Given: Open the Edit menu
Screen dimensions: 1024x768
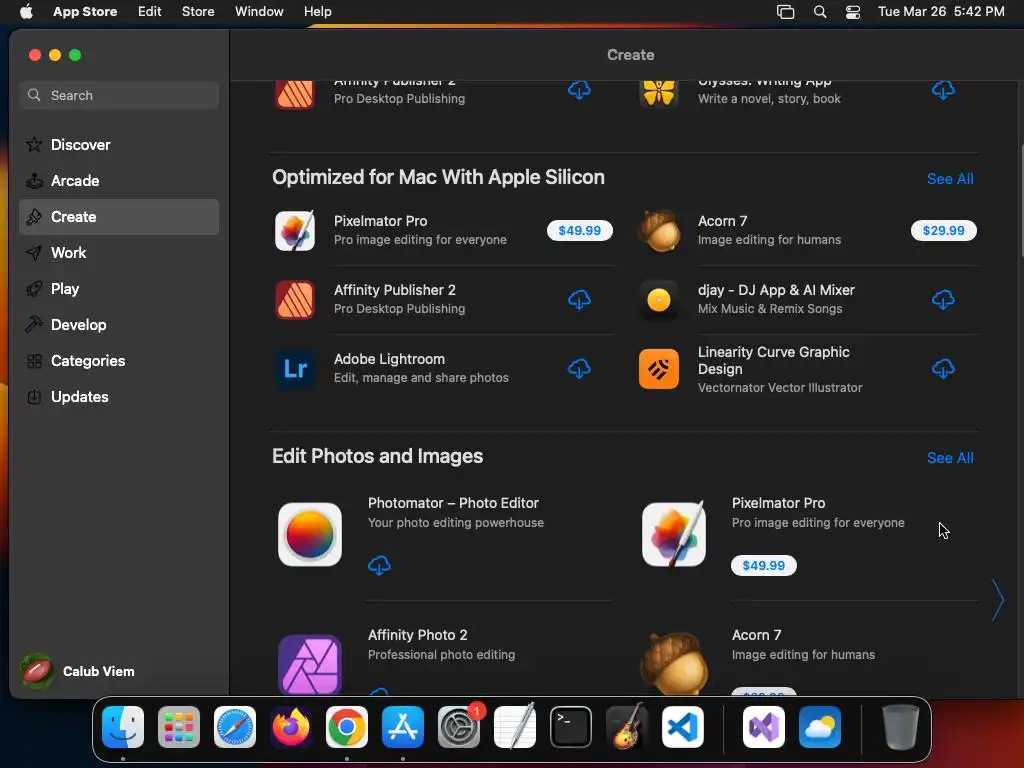Looking at the screenshot, I should pos(150,12).
